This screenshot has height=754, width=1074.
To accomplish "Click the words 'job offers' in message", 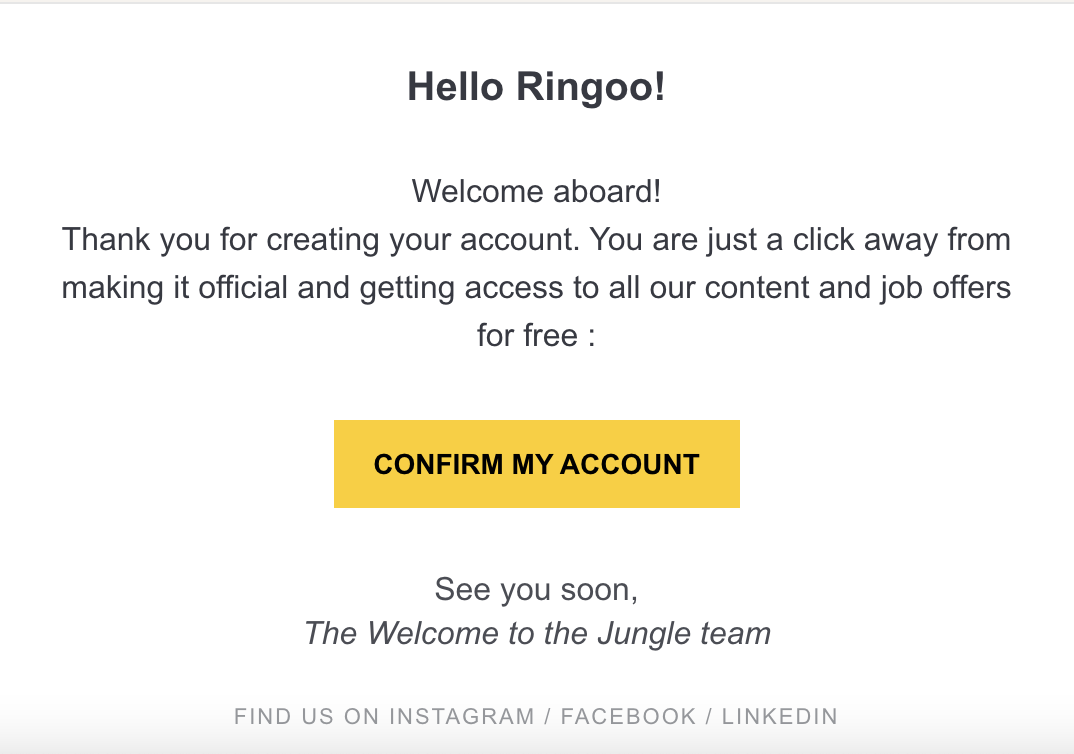I will coord(947,288).
